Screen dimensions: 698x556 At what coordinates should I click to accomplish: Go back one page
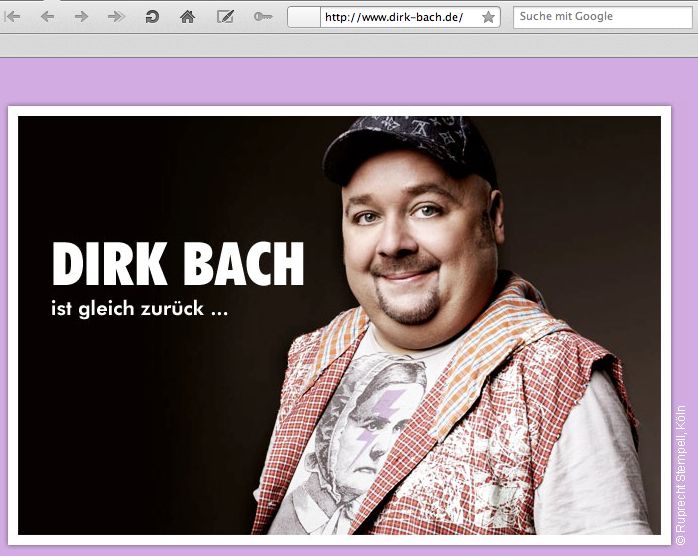point(47,17)
